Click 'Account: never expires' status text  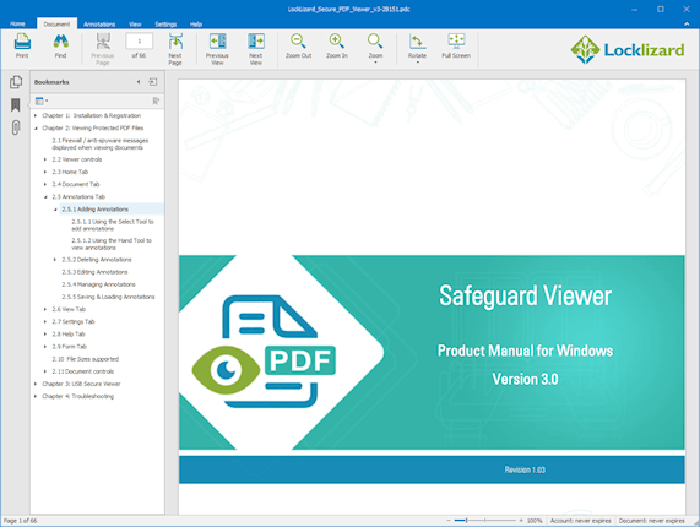click(580, 521)
